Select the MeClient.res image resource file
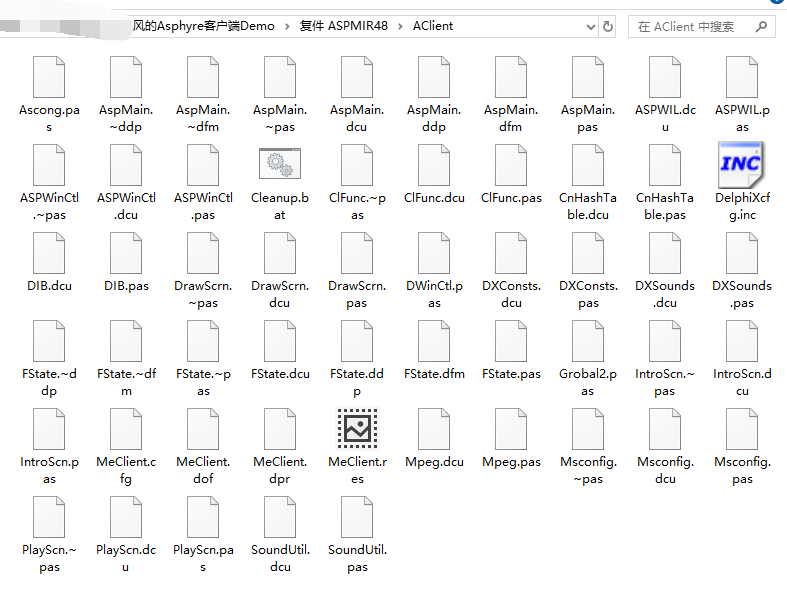 (357, 430)
